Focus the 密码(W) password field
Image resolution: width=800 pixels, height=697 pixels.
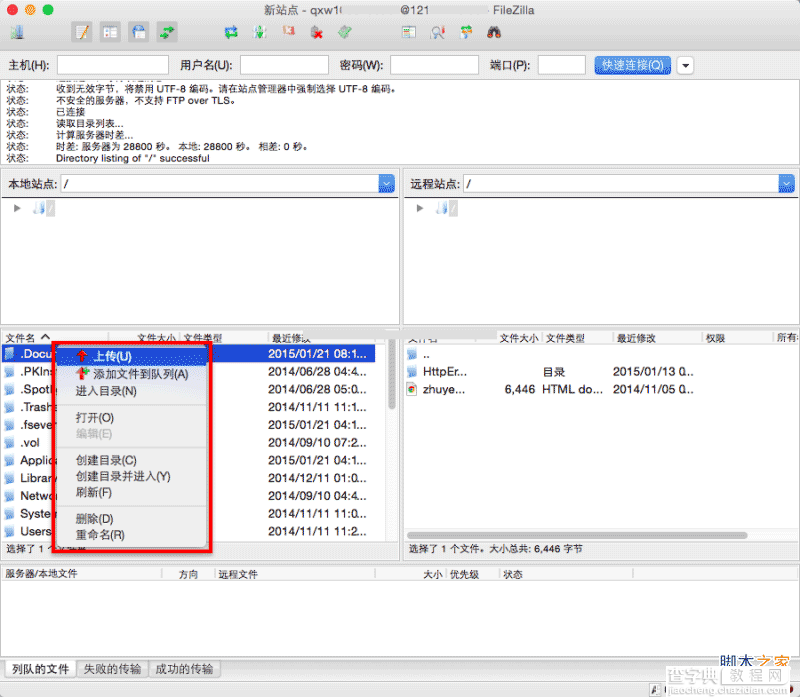coord(434,65)
